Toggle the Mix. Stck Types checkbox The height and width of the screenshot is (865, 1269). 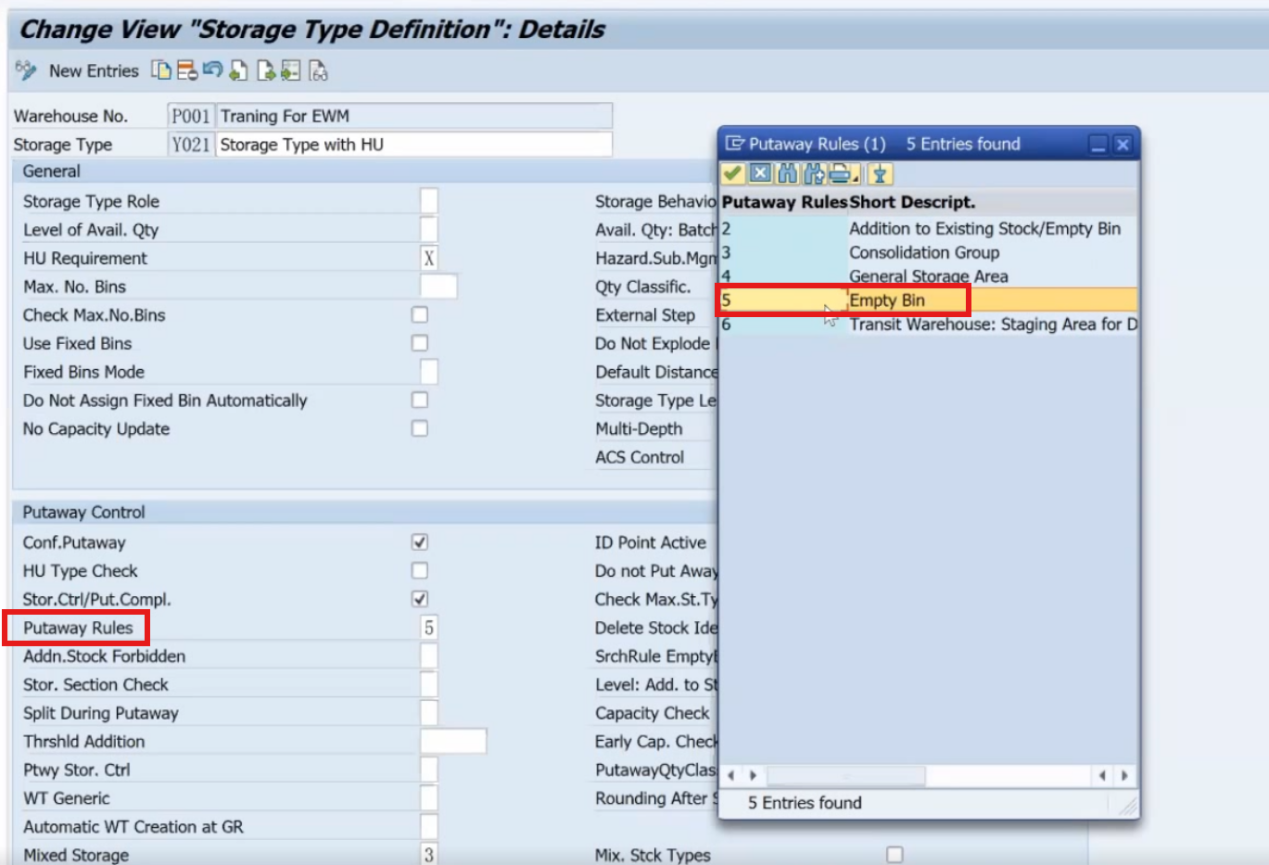[894, 854]
